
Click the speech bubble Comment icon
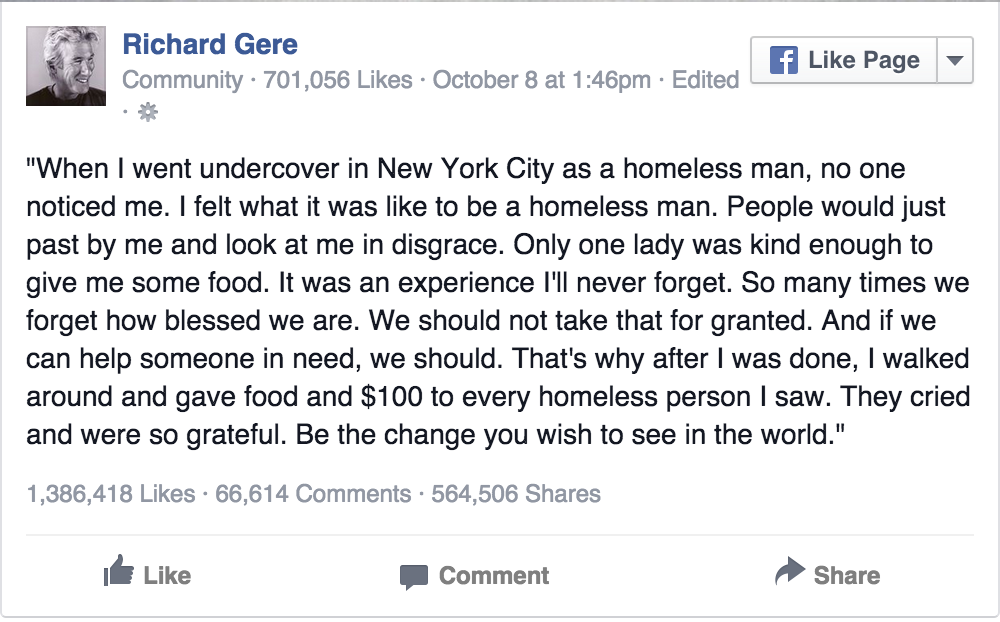click(x=413, y=577)
